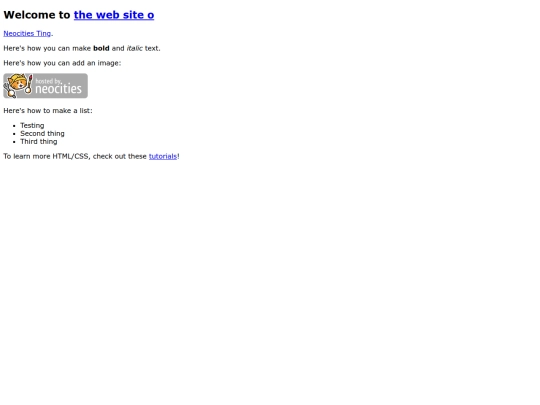
Task: Open the tutorials link
Action: point(163,156)
